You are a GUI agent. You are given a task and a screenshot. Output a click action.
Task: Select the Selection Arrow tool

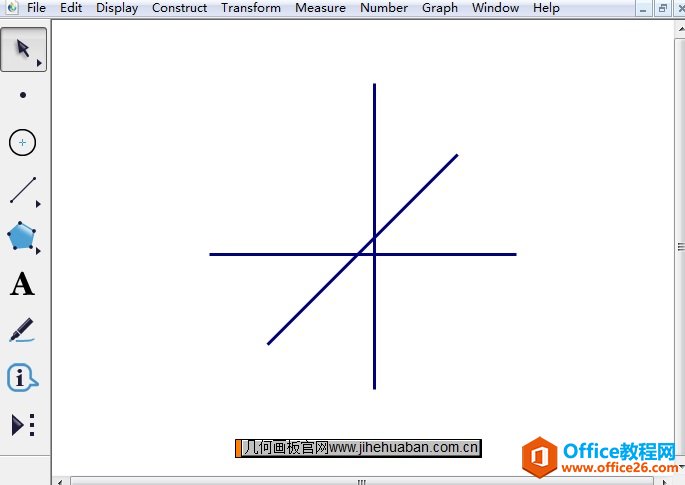click(x=23, y=49)
